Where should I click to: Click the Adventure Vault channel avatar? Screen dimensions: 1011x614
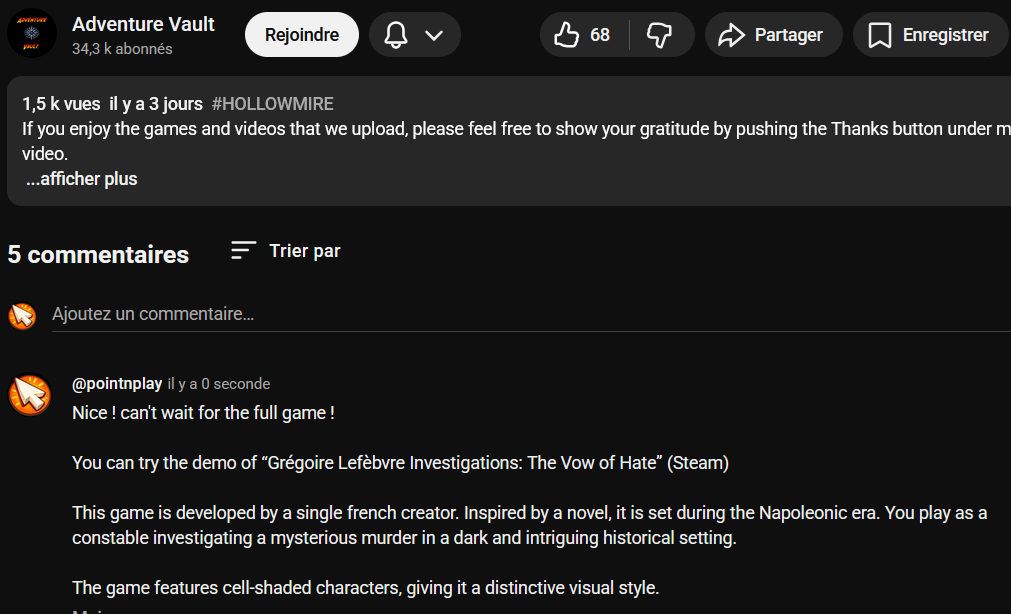point(32,35)
